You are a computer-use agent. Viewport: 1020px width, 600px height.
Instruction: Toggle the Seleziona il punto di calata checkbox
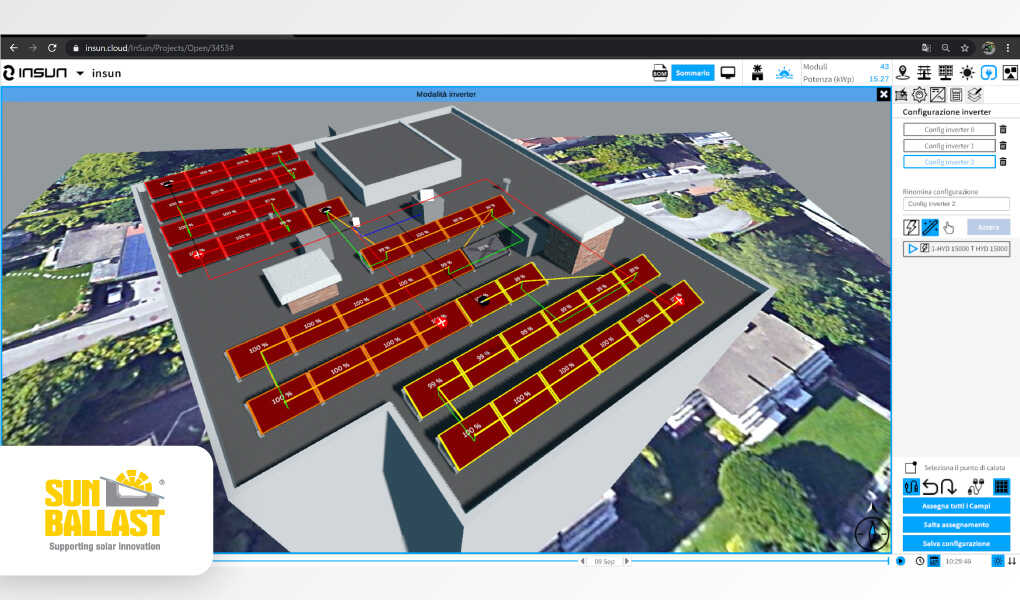(x=910, y=467)
